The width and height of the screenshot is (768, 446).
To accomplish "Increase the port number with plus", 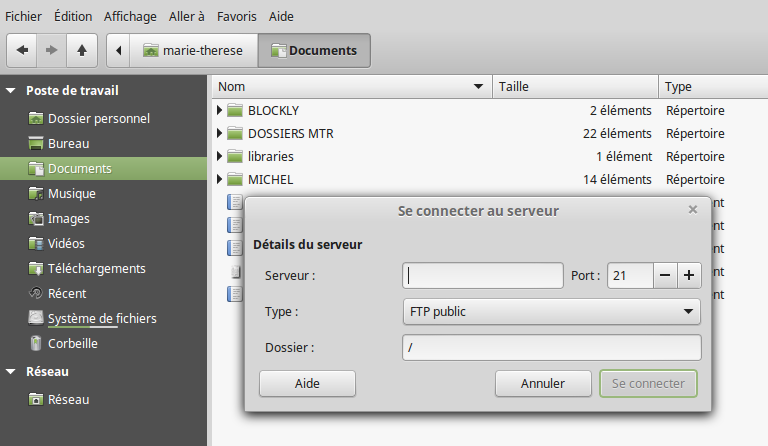I will pyautogui.click(x=689, y=275).
